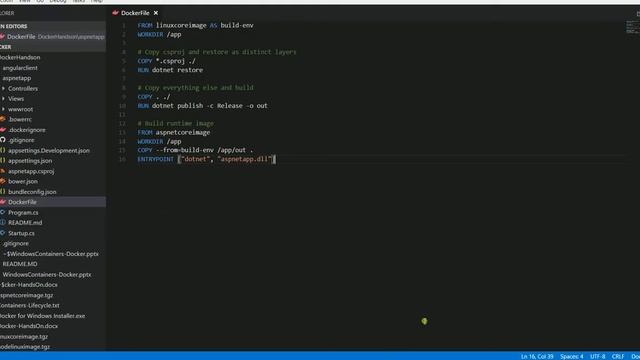Open the aspnetcoreimage.tgz file
The width and height of the screenshot is (640, 360).
click(27, 295)
